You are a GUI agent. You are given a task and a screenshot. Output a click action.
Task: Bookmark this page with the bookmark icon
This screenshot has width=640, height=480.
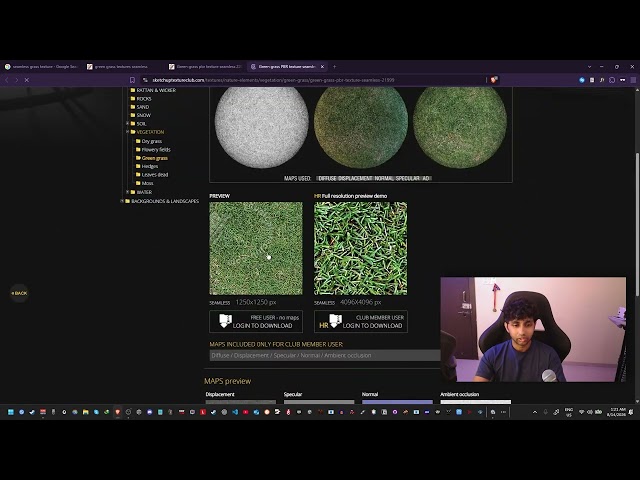132,80
